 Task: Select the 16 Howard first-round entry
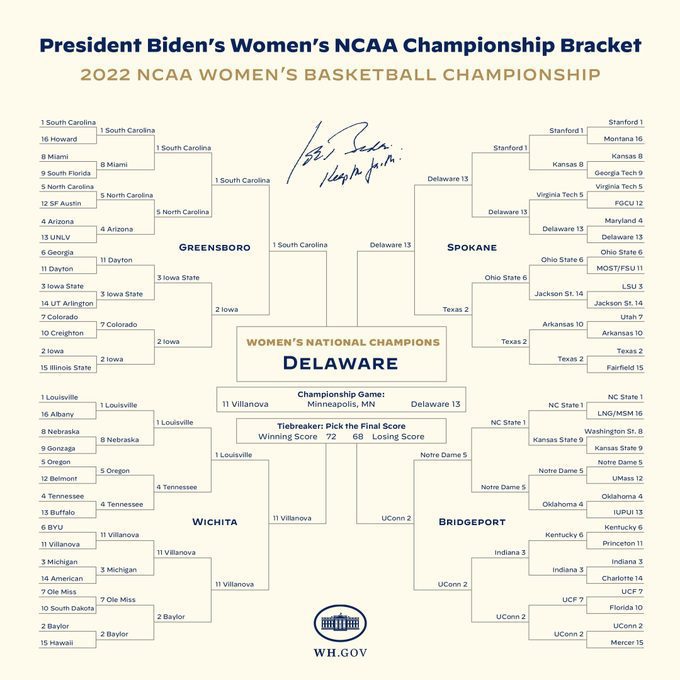59,139
